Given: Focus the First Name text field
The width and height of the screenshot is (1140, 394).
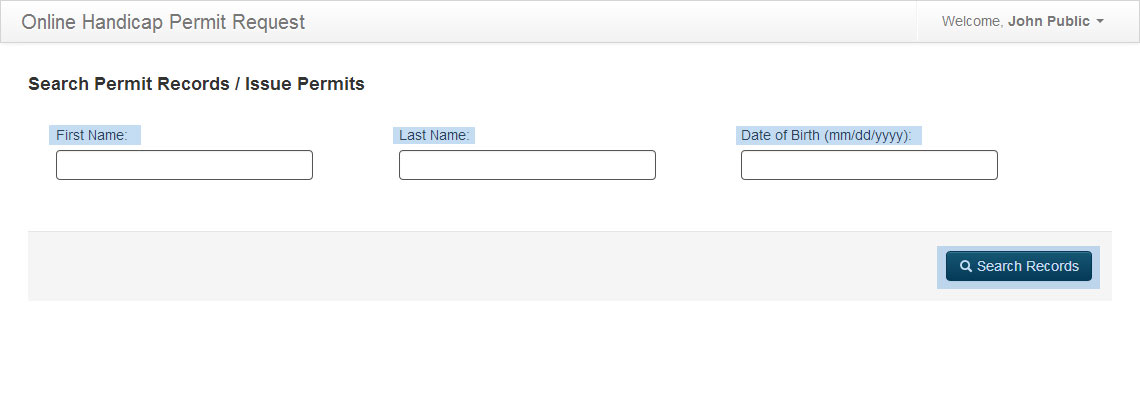Looking at the screenshot, I should [x=185, y=165].
